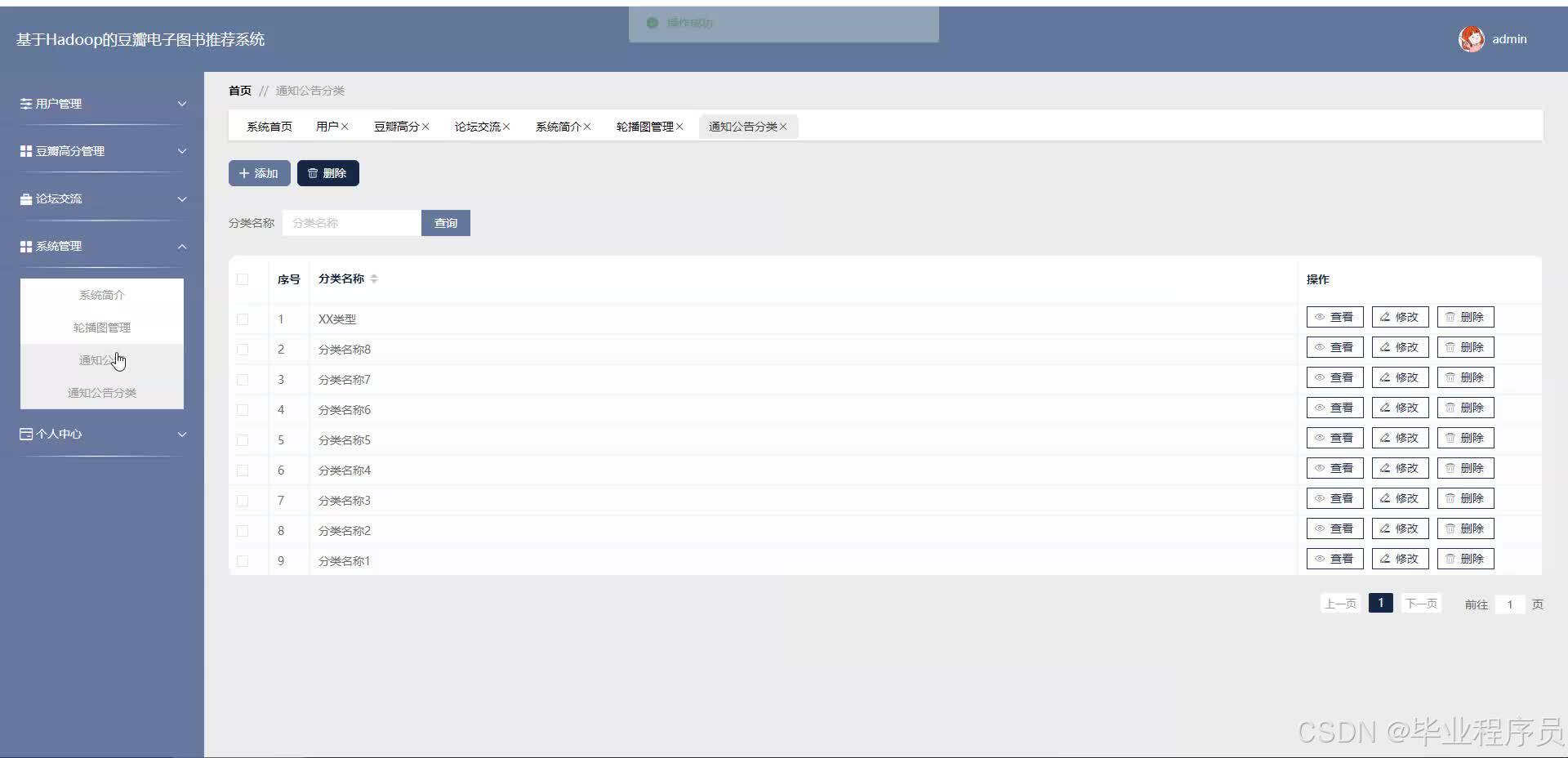Switch to the 系统首页 tab
Screen dimensions: 1568x758
click(269, 127)
